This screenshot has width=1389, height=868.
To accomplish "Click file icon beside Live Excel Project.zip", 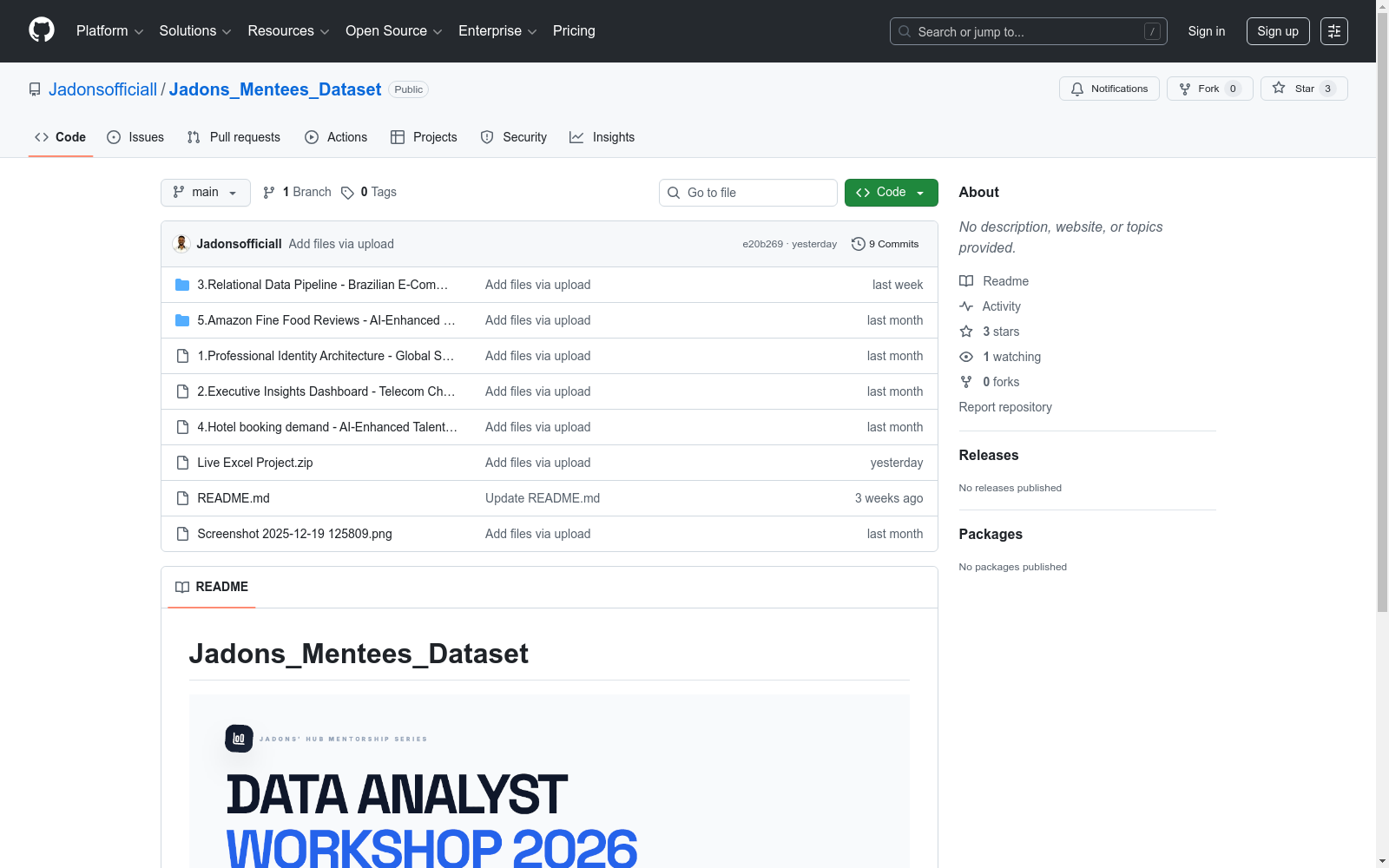I will (182, 463).
